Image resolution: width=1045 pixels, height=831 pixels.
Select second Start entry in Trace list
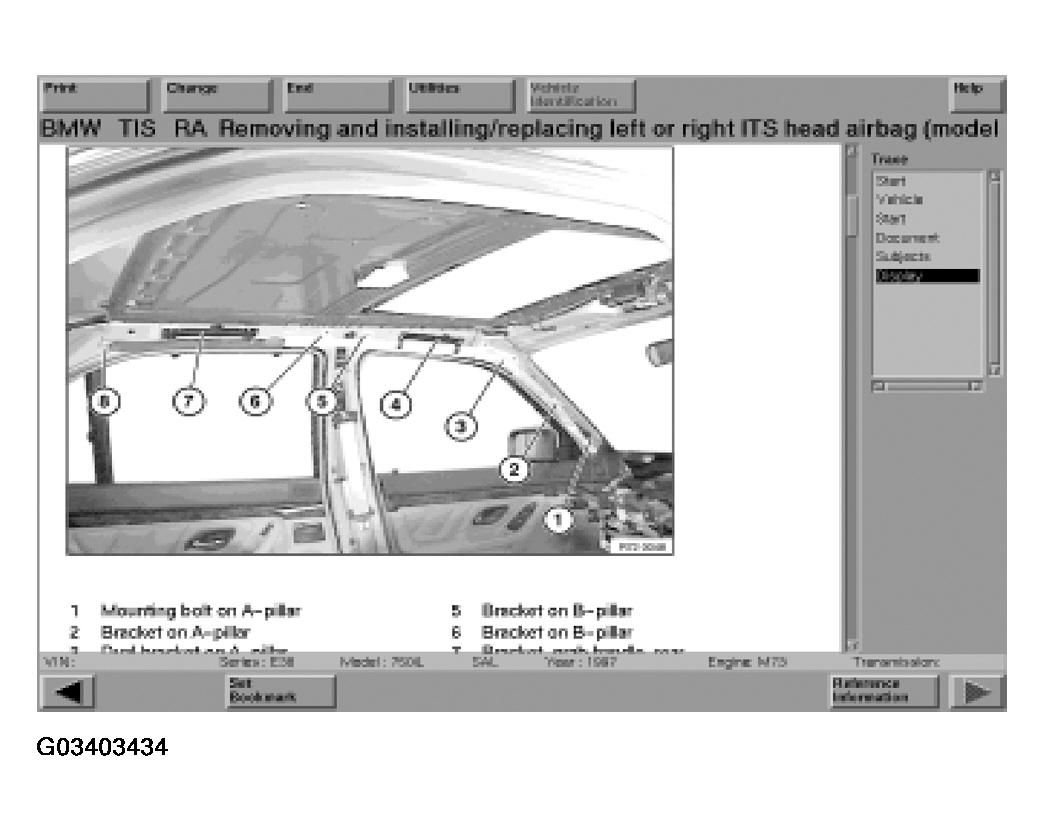890,219
